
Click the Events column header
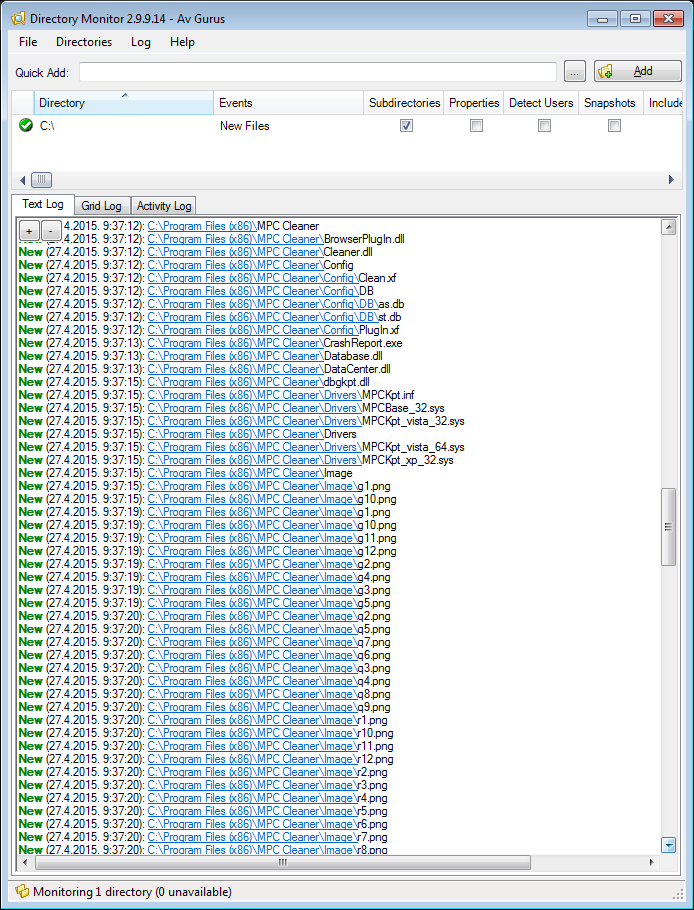pos(288,103)
